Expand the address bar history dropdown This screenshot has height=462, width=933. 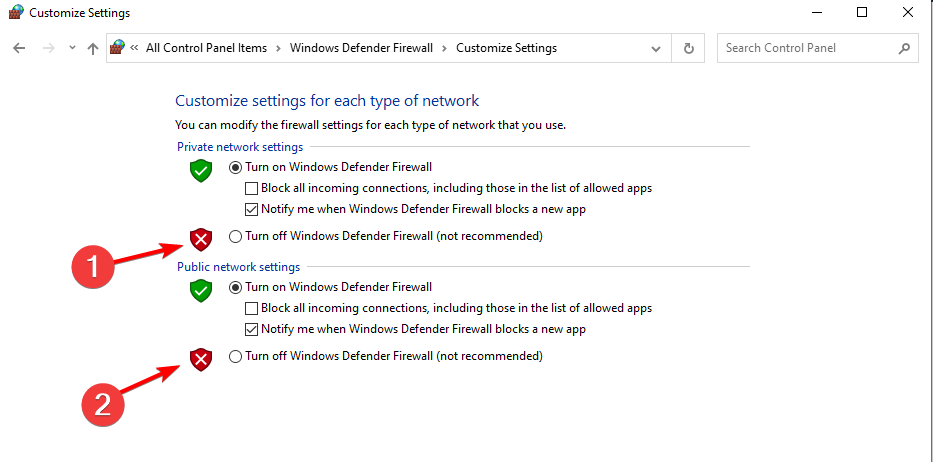pyautogui.click(x=656, y=48)
